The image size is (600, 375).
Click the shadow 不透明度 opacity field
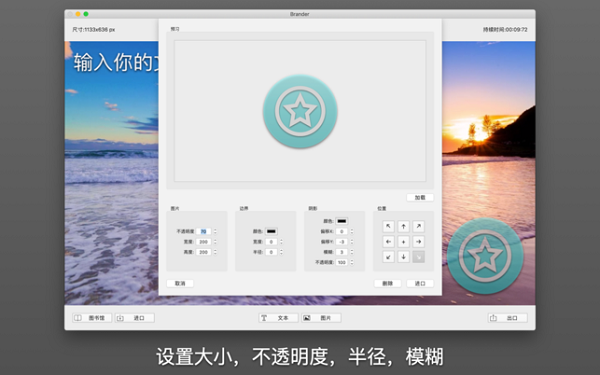(x=342, y=262)
